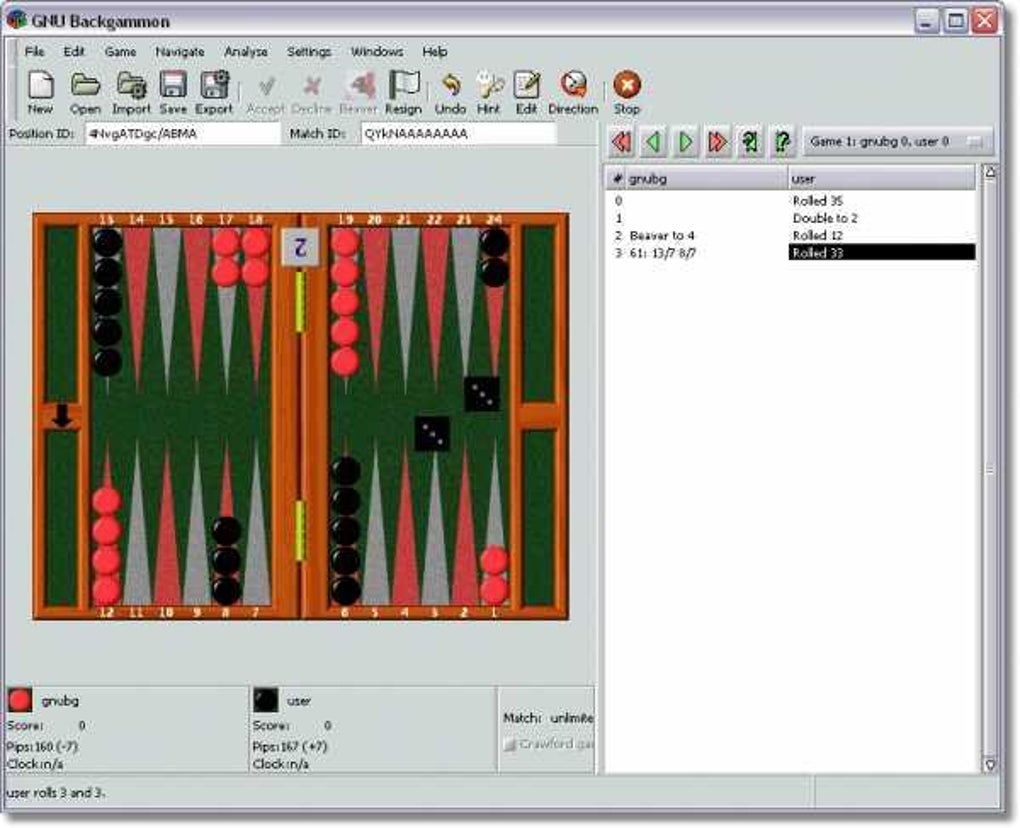The height and width of the screenshot is (828, 1020).
Task: Click the "Pips: 160 (-7)" text for gnubg
Action: point(42,746)
